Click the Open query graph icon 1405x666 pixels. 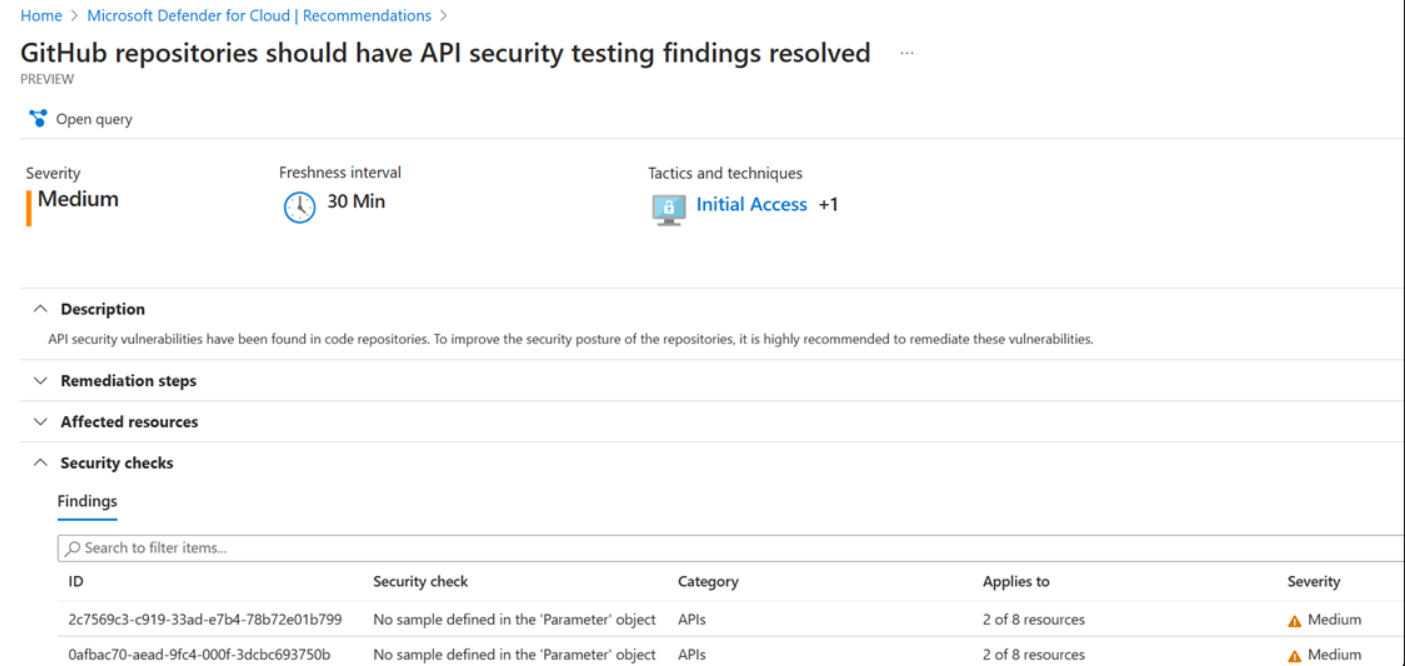38,119
